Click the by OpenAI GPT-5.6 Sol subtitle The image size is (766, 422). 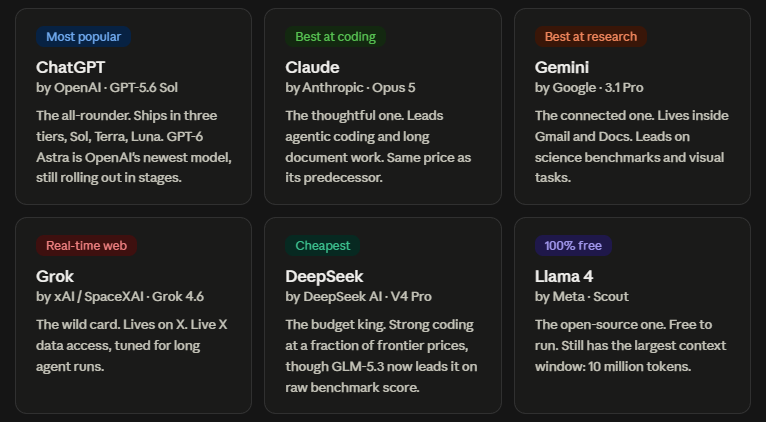coord(107,88)
